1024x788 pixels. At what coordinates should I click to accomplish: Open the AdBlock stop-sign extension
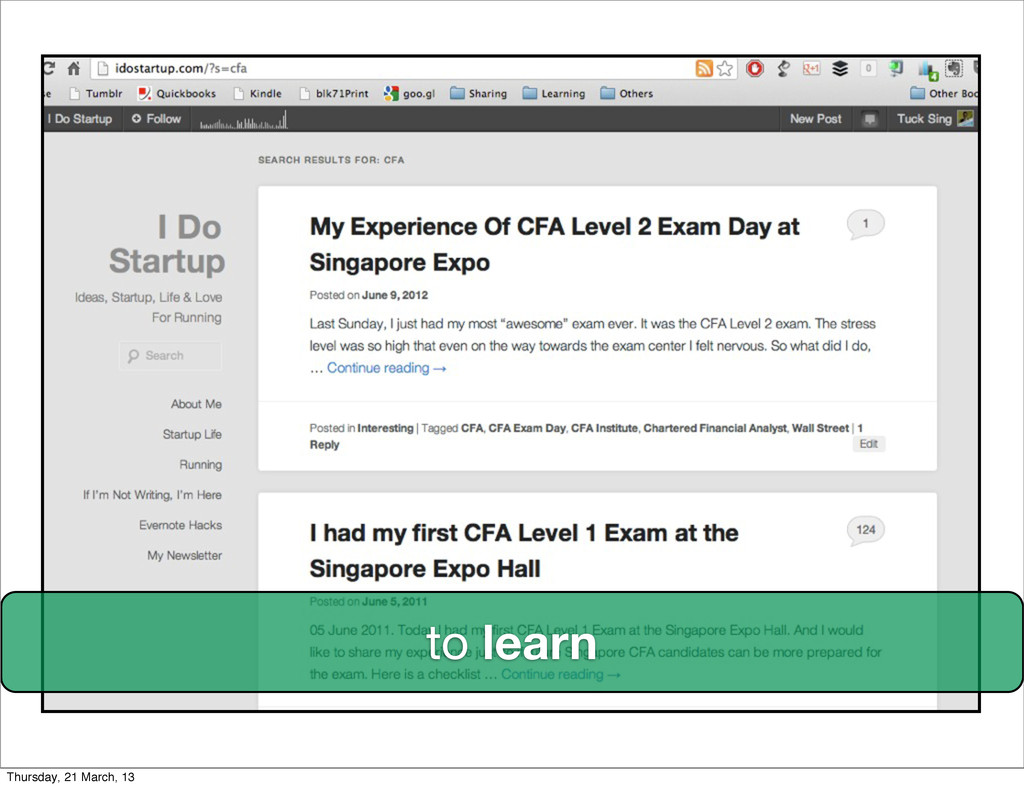[x=755, y=68]
